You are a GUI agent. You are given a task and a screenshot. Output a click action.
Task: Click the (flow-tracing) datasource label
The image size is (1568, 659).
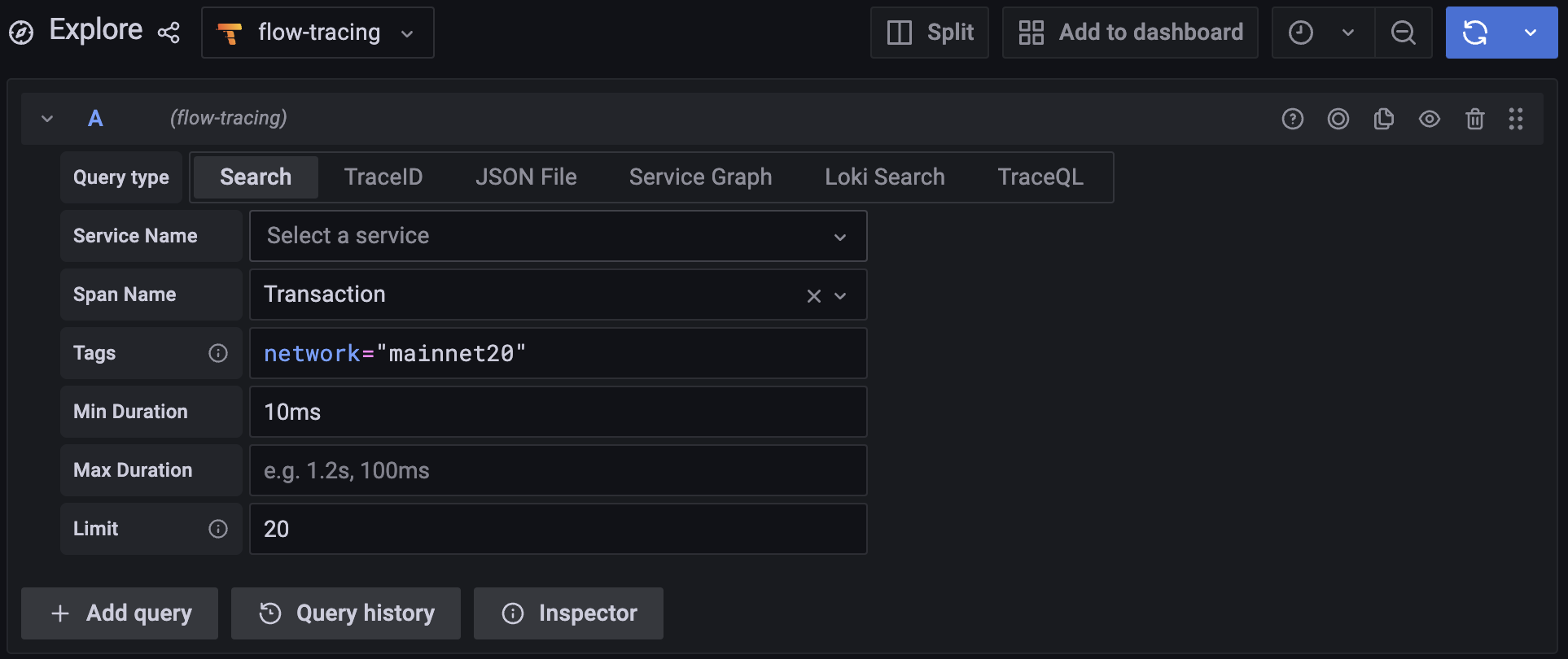point(229,119)
